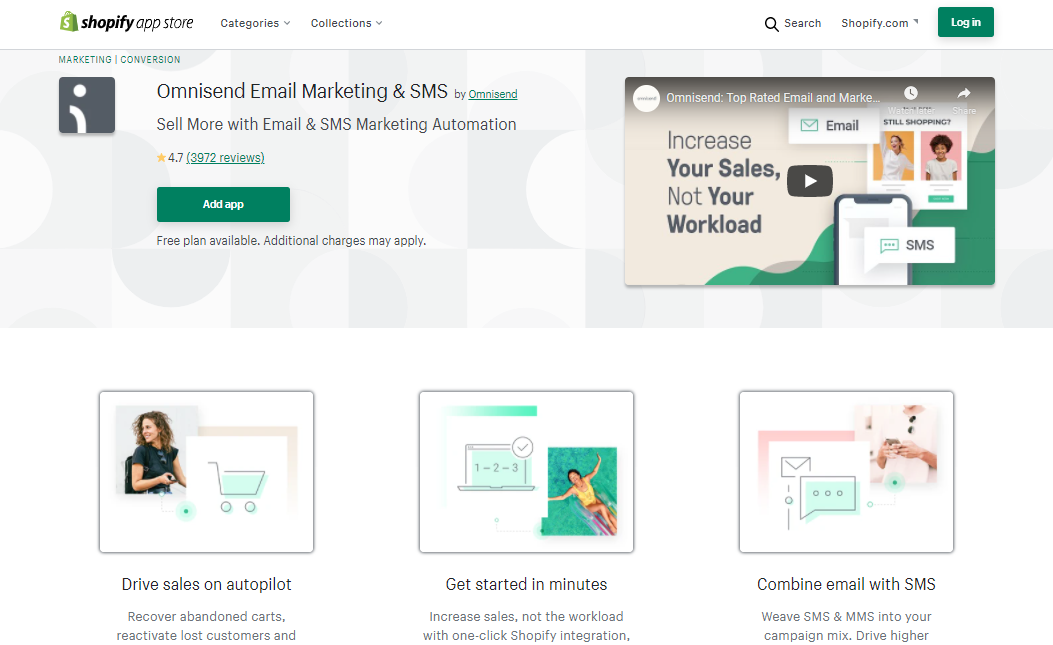Click the Omnisend channel avatar on the video

[647, 98]
